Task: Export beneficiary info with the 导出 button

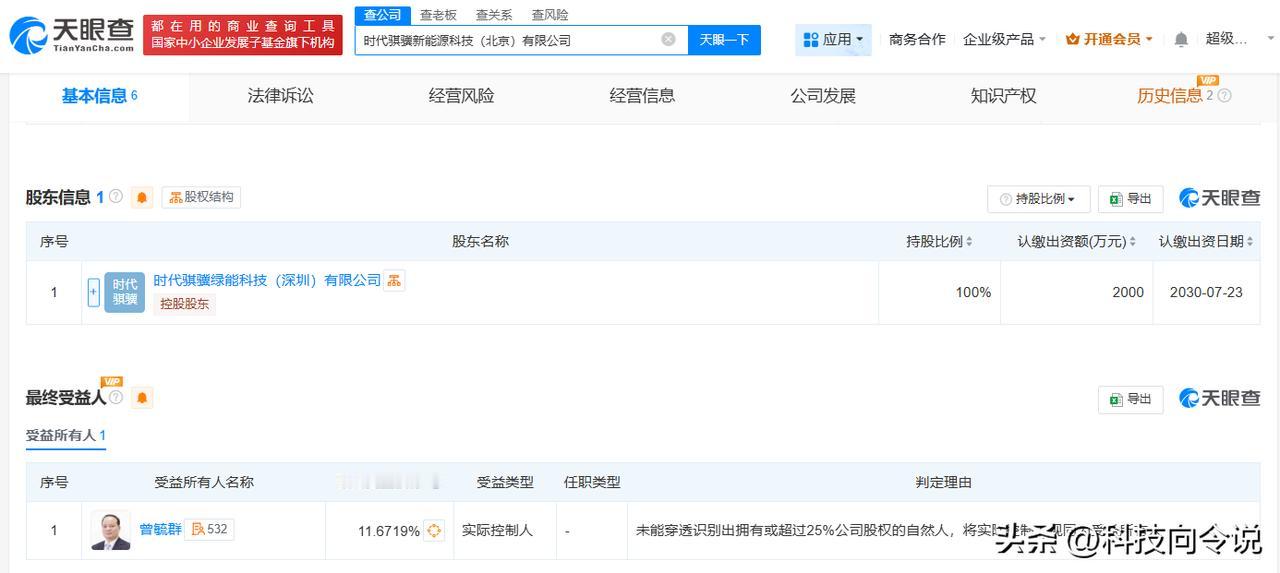Action: click(1130, 399)
